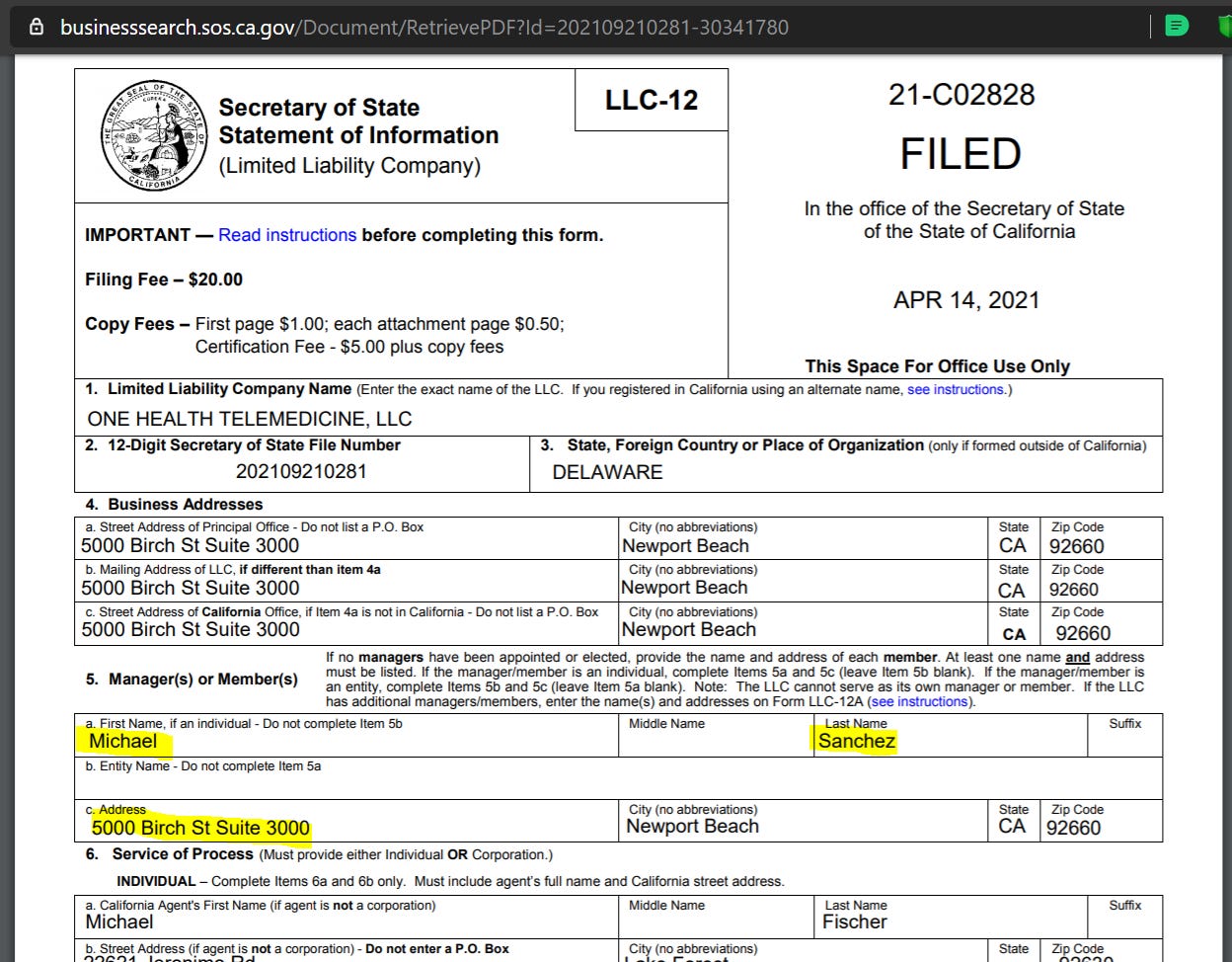1232x962 pixels.
Task: Open the "Read instructions" link
Action: pyautogui.click(x=287, y=235)
